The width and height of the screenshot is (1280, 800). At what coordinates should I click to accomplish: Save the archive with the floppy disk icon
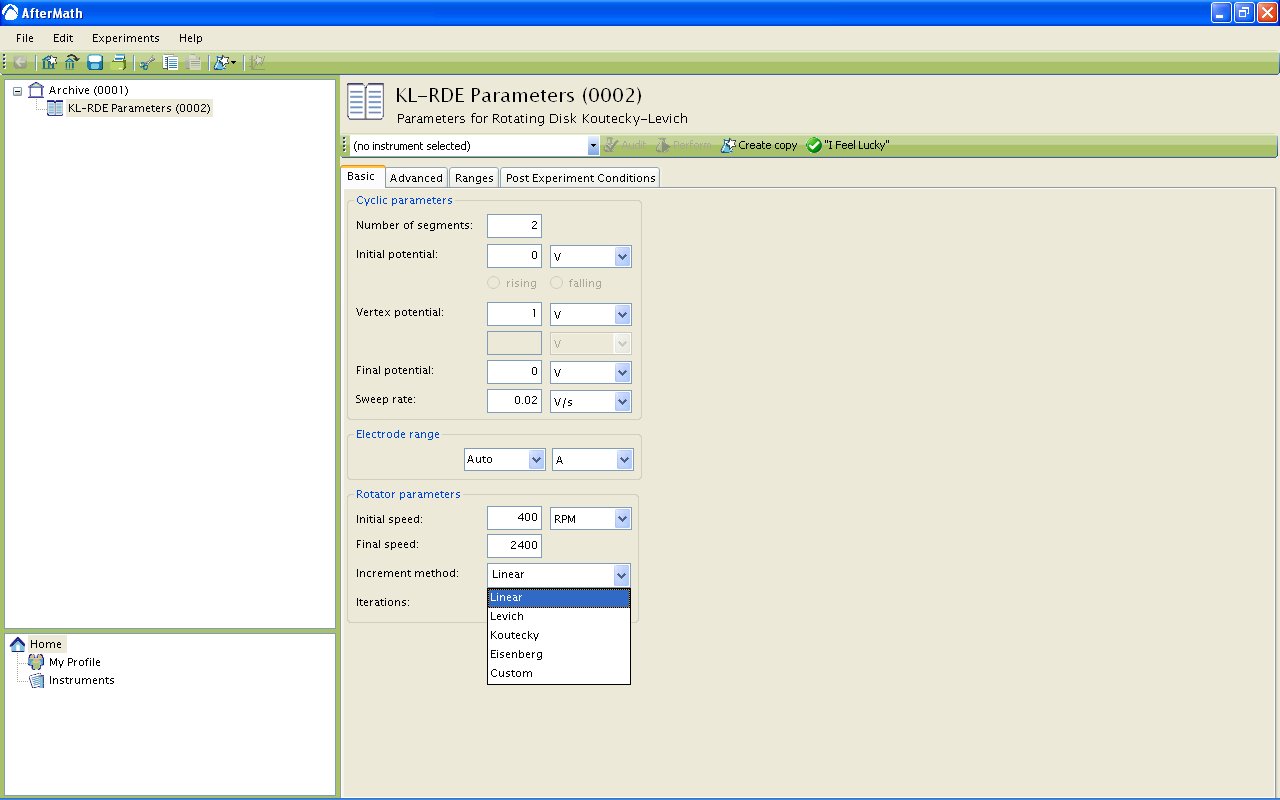[95, 62]
